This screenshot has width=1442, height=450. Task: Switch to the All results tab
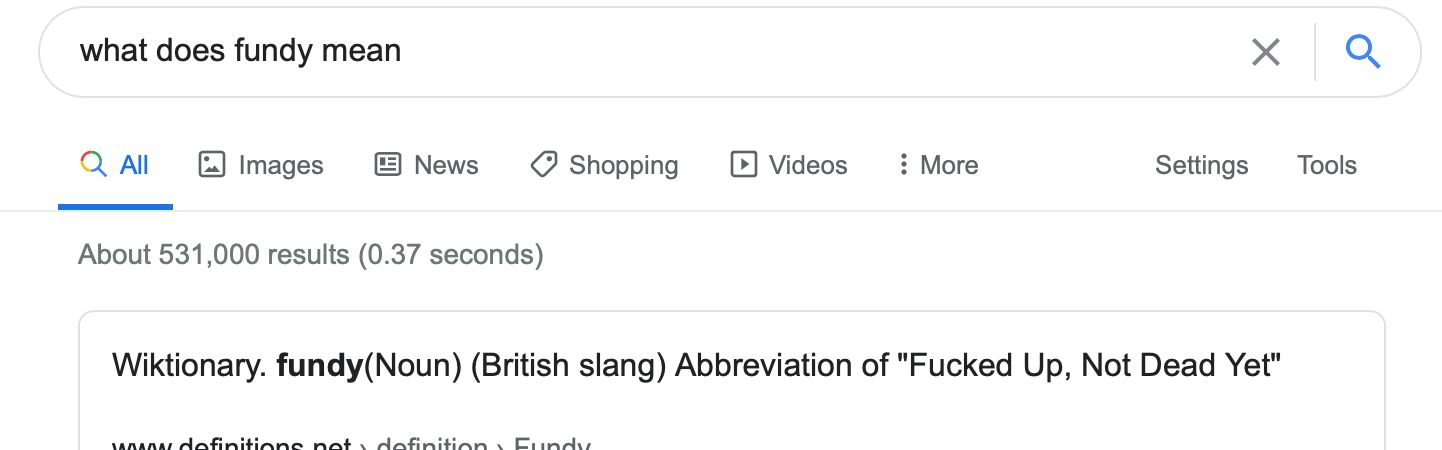(134, 165)
